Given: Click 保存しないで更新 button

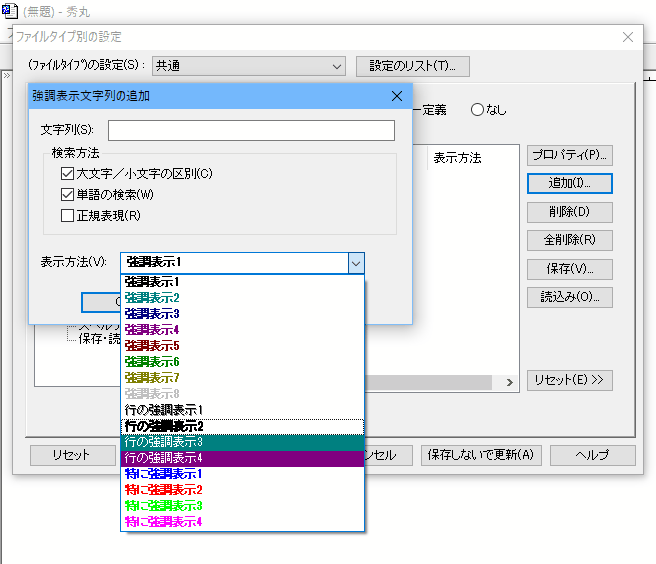Looking at the screenshot, I should (481, 455).
